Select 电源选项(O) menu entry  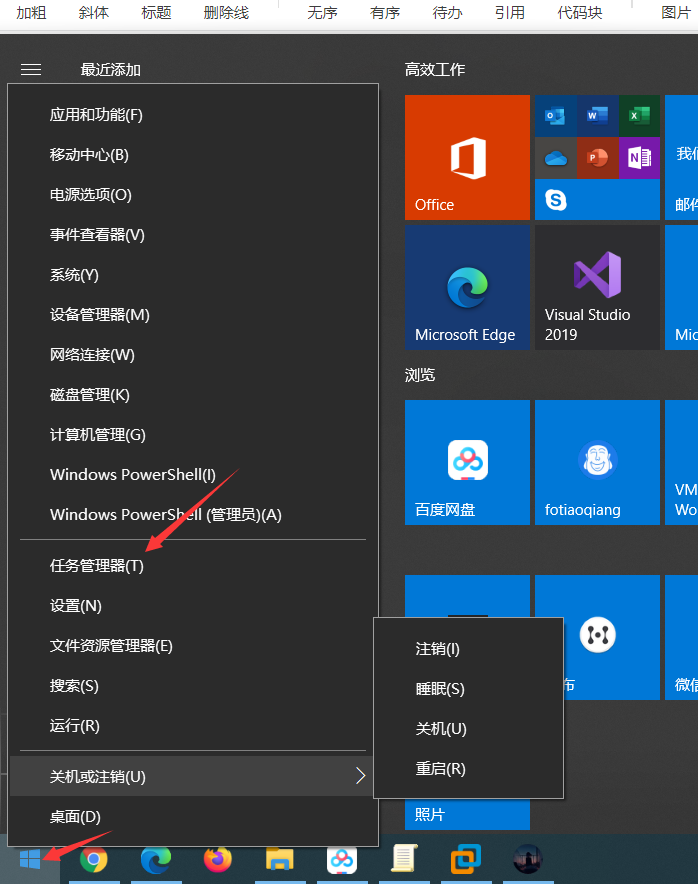tap(193, 195)
